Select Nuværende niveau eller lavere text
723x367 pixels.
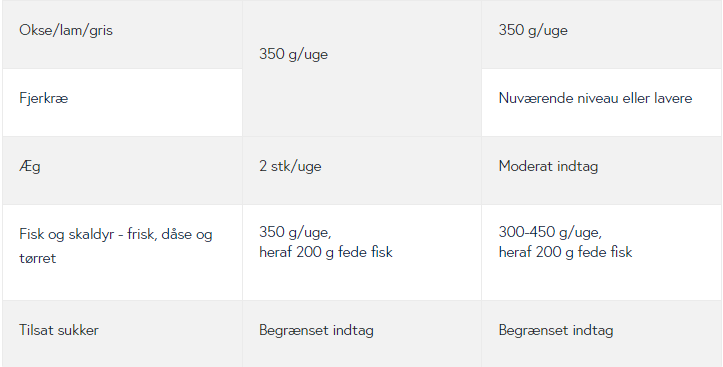point(595,98)
